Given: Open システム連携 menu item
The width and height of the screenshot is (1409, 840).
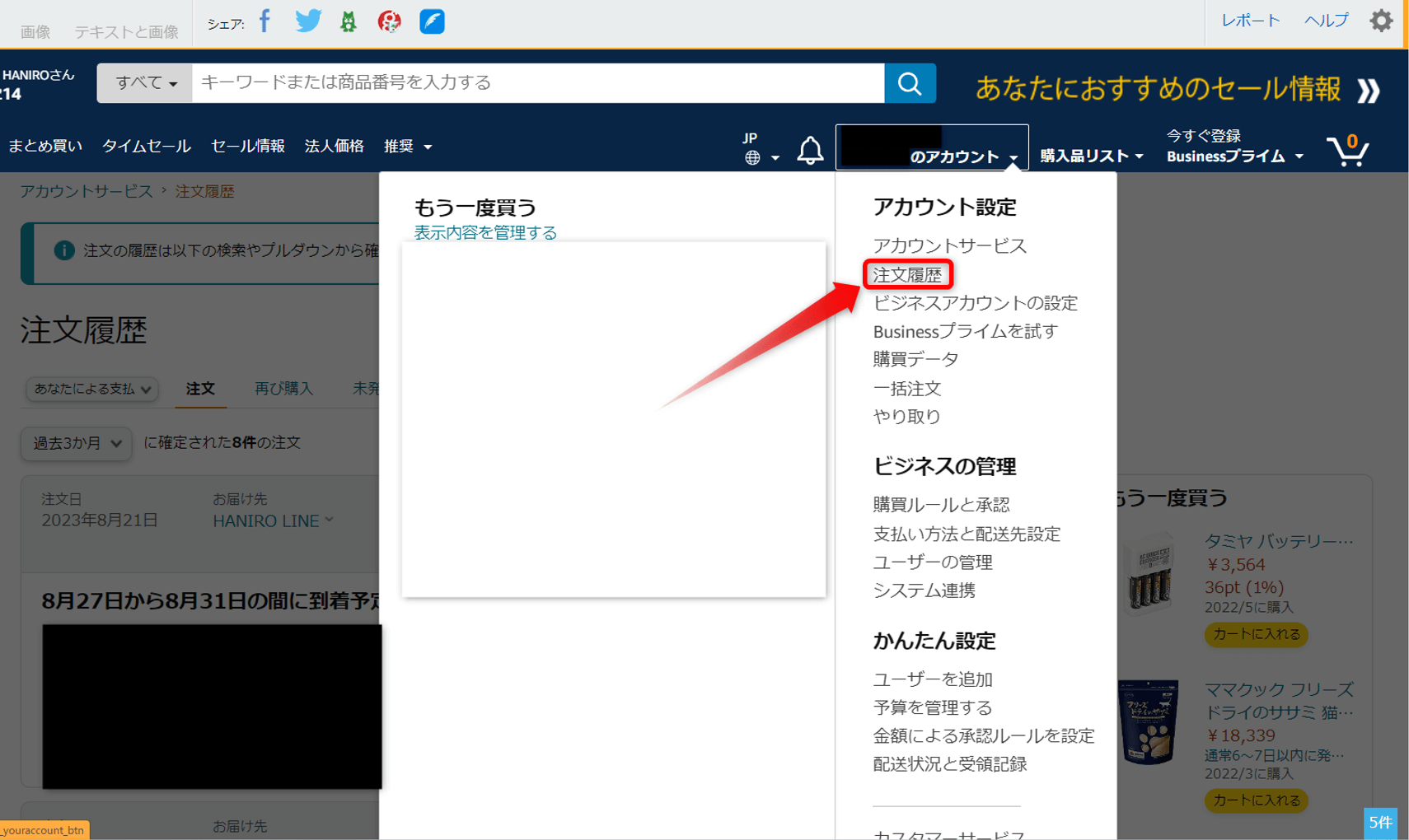Looking at the screenshot, I should [x=924, y=590].
